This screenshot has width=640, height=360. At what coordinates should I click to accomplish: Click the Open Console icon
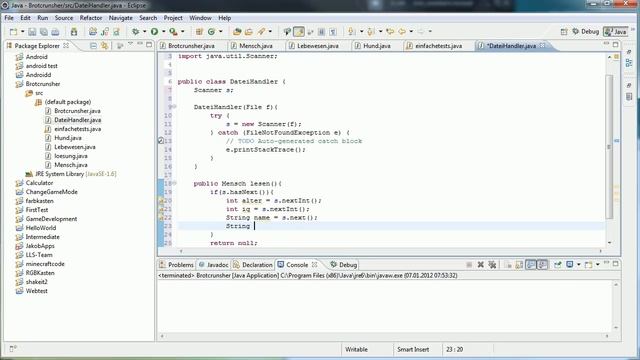(589, 264)
